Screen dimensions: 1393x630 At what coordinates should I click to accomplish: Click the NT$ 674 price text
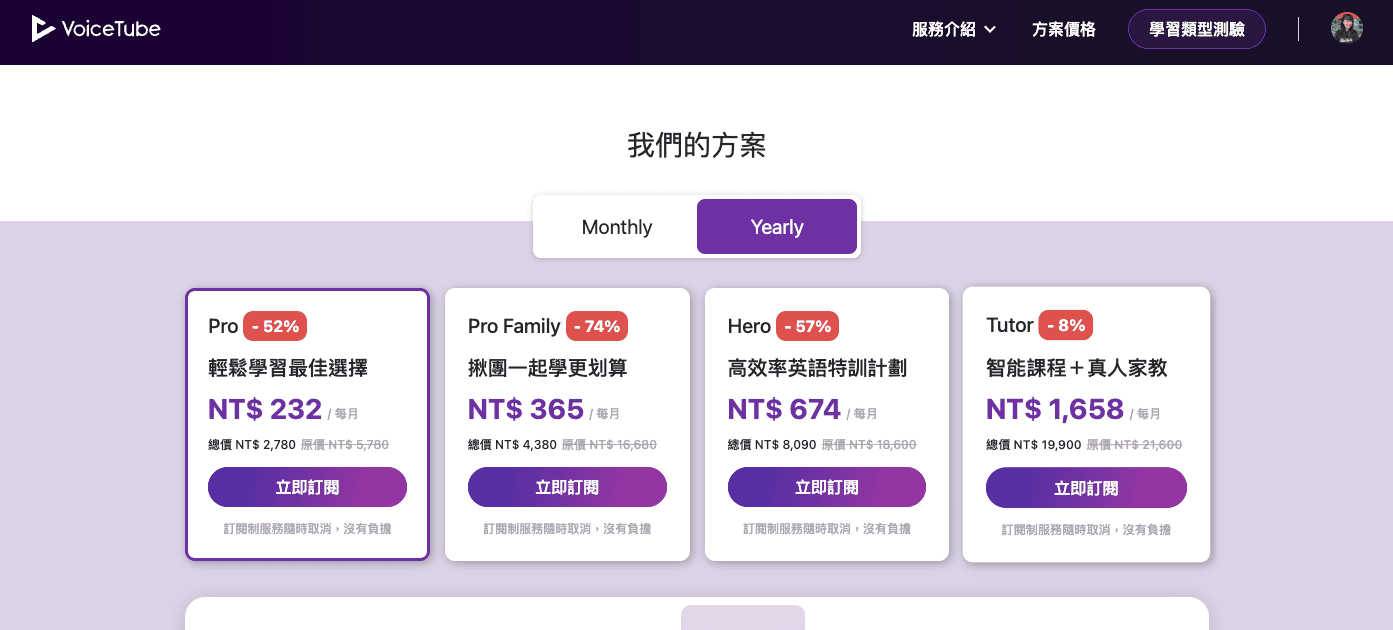click(x=785, y=409)
